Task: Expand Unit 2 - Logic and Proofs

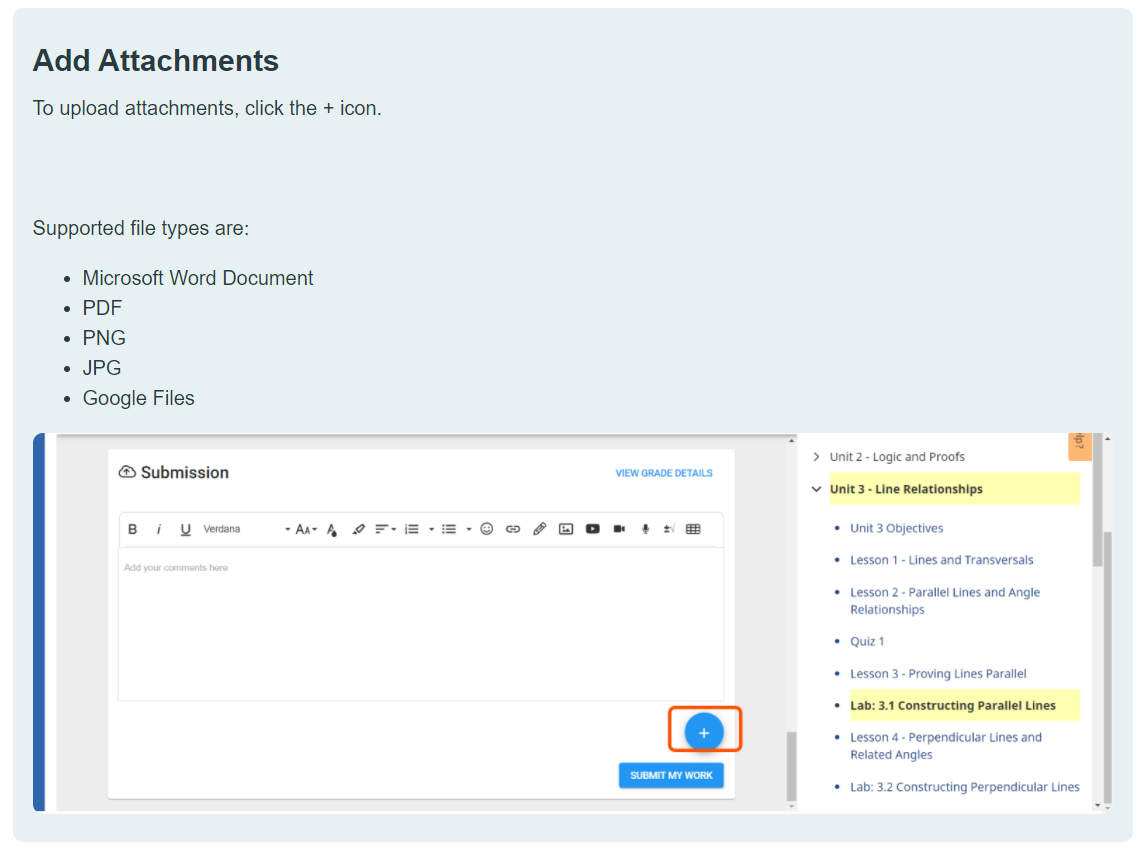Action: pos(816,456)
